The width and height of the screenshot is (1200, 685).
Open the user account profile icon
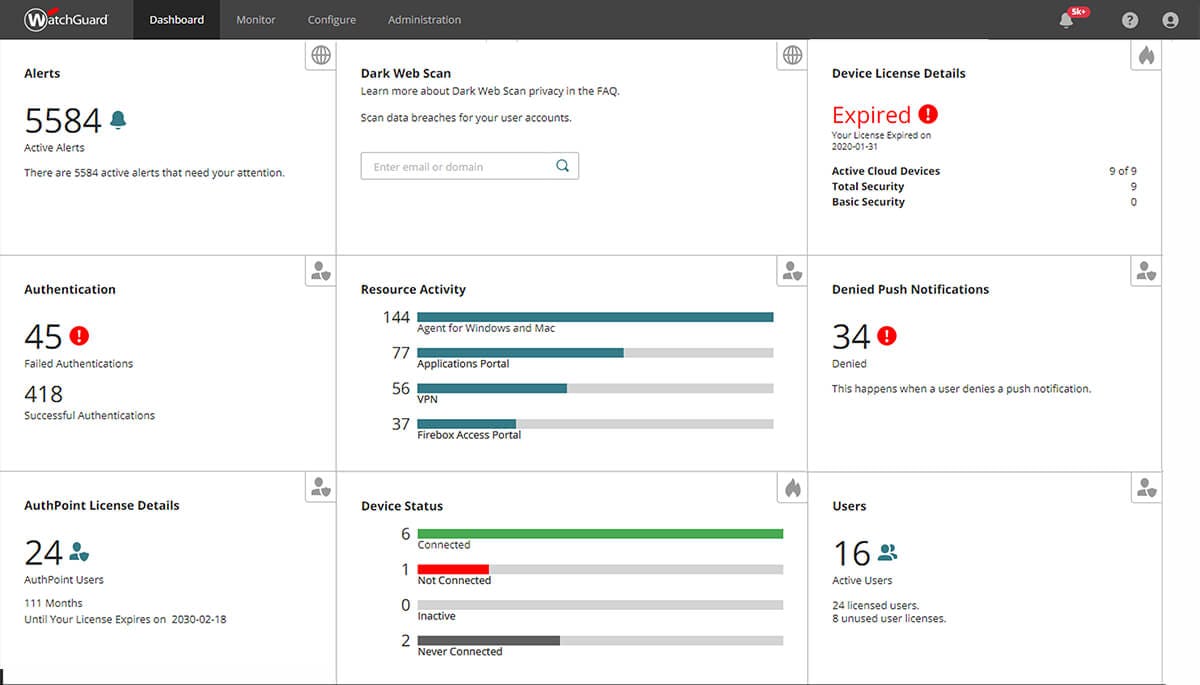[1170, 20]
